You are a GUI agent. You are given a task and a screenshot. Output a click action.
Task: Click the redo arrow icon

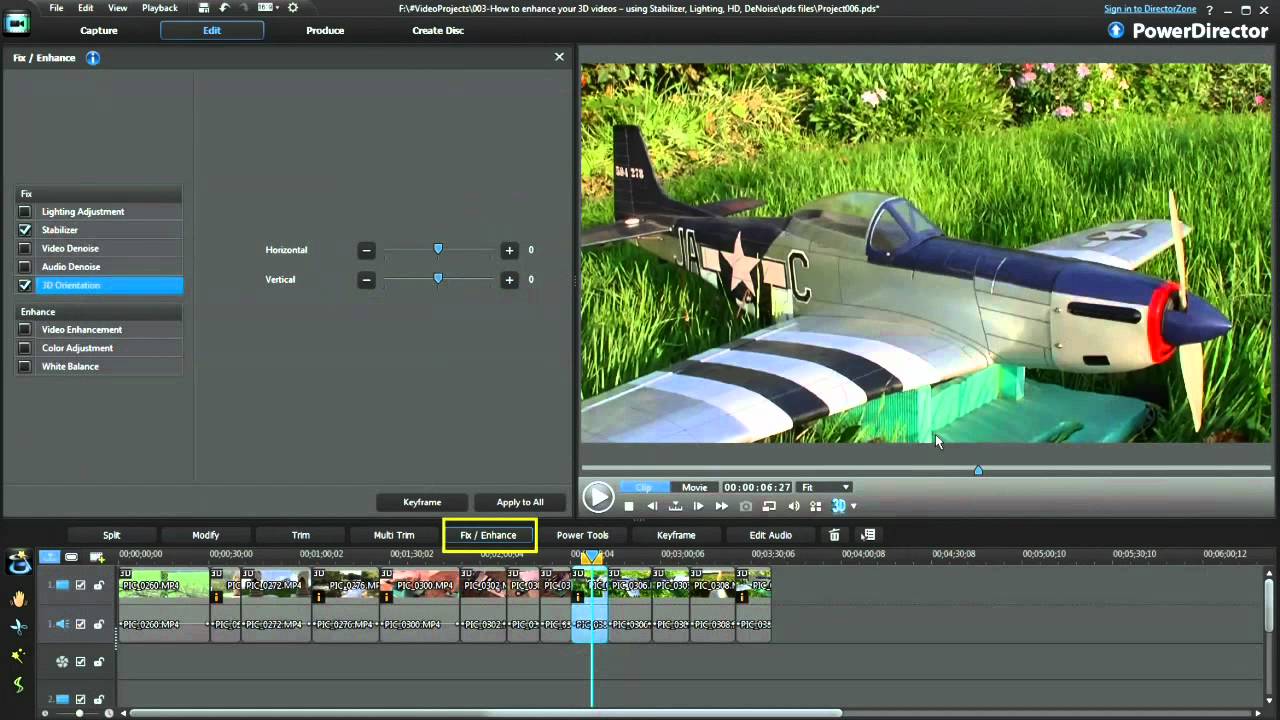244,8
